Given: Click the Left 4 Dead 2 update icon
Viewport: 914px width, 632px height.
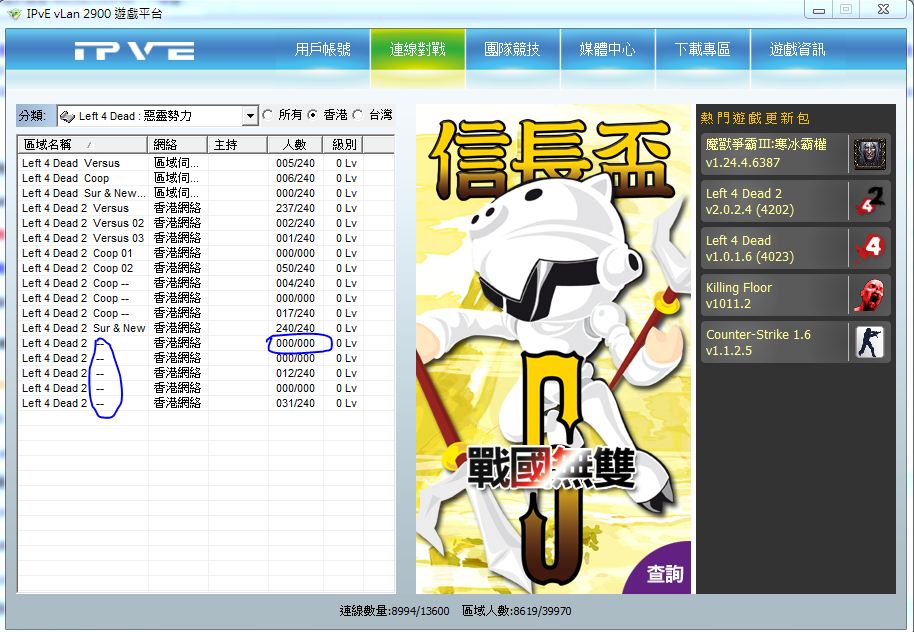Looking at the screenshot, I should click(869, 201).
